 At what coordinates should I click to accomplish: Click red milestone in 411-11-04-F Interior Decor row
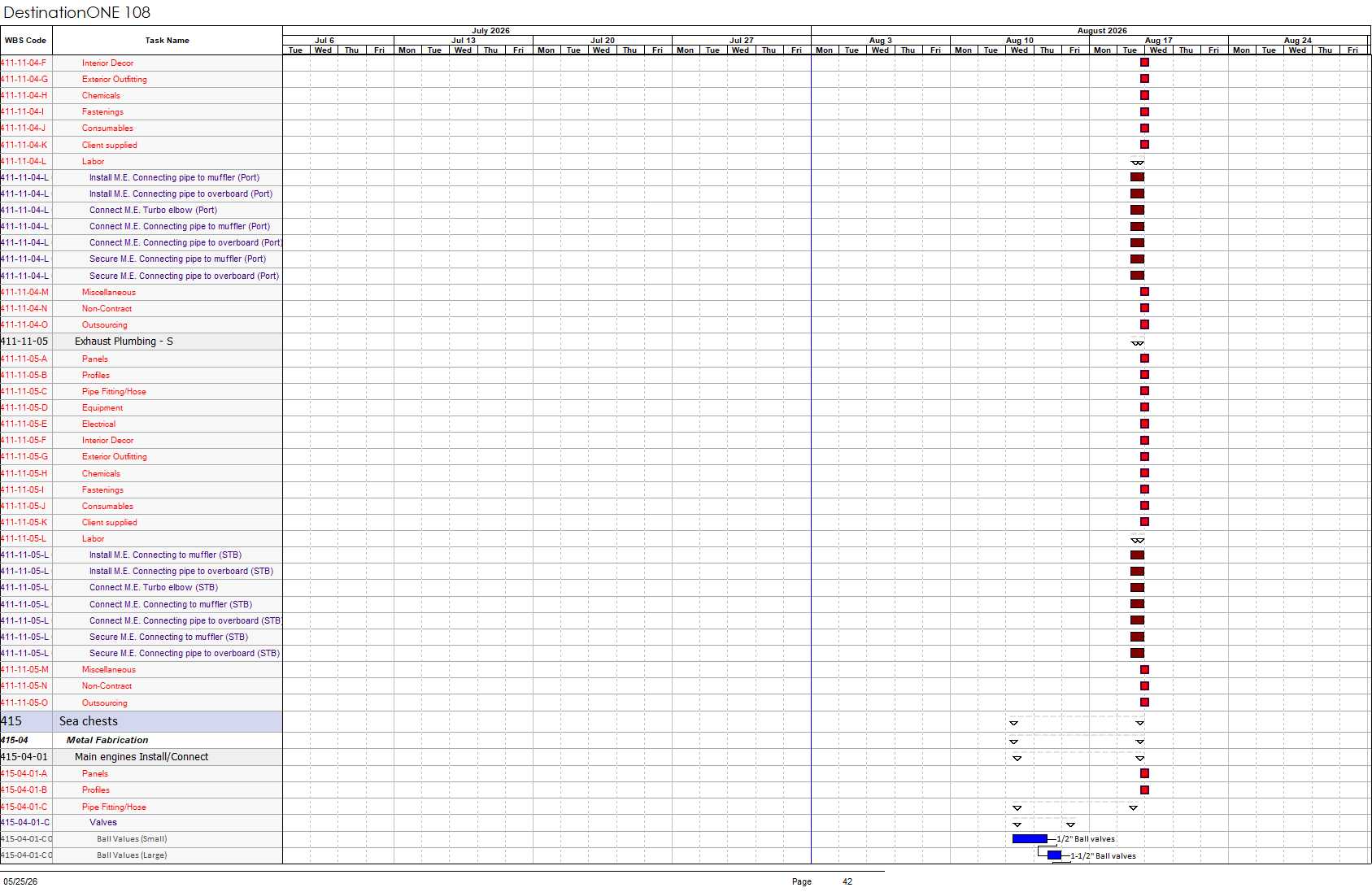point(1144,63)
